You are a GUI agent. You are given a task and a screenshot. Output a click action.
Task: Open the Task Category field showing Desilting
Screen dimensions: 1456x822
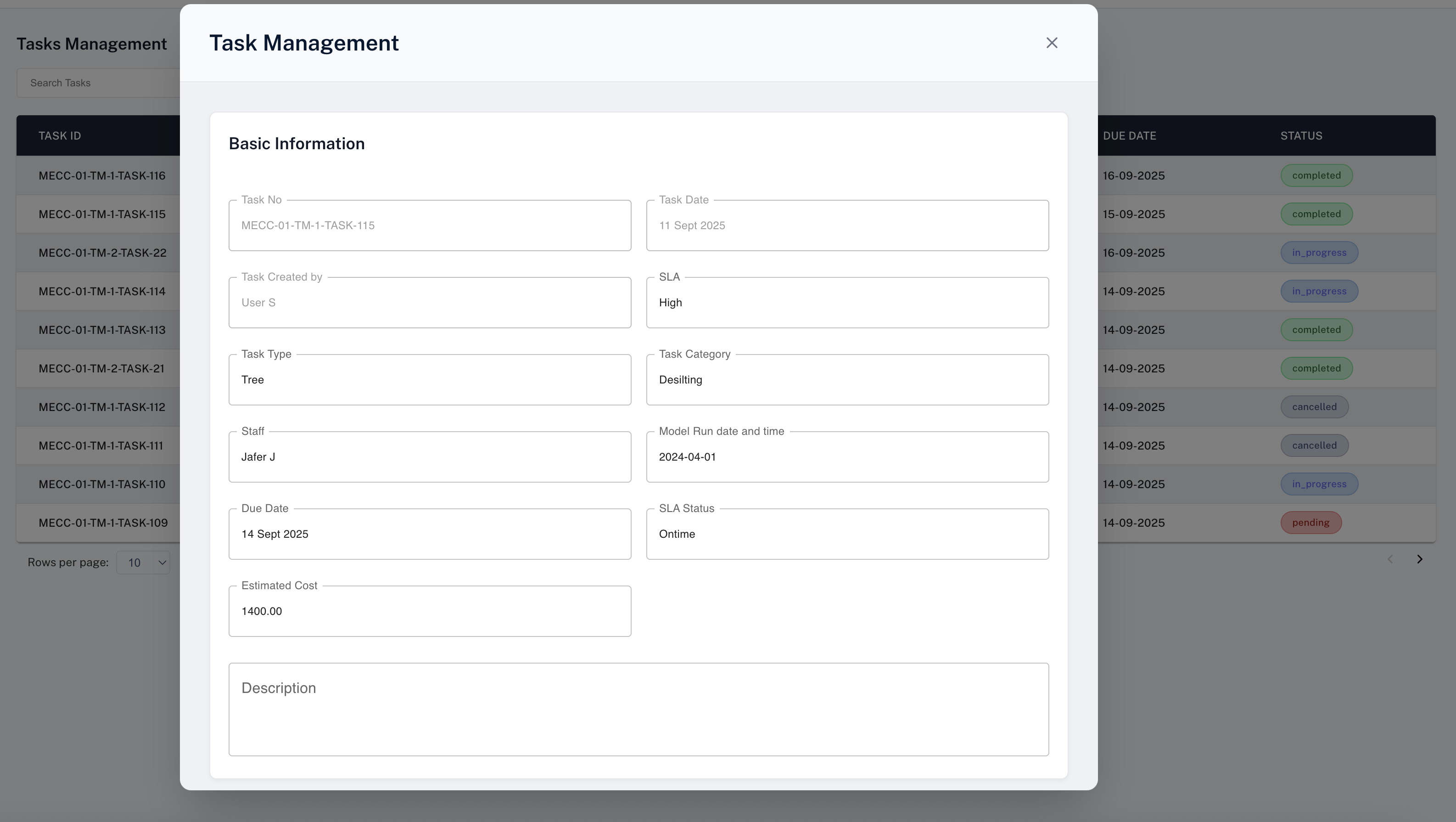click(x=847, y=380)
